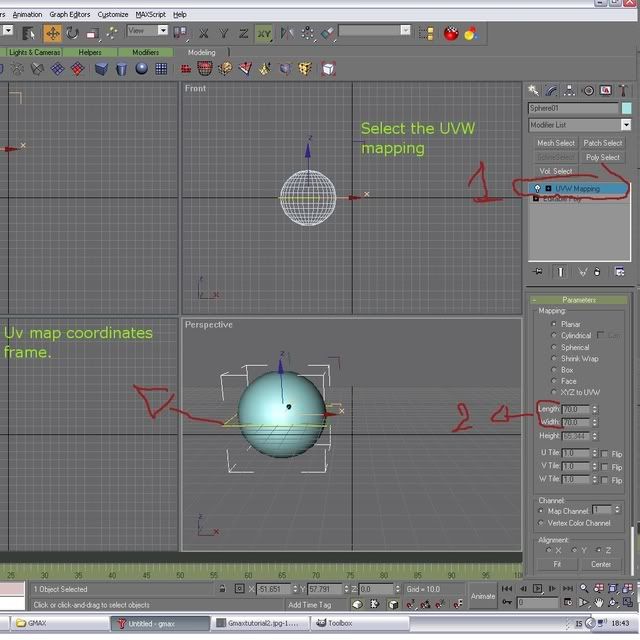640x640 pixels.
Task: Switch to the Modifiers tab
Action: click(x=146, y=52)
